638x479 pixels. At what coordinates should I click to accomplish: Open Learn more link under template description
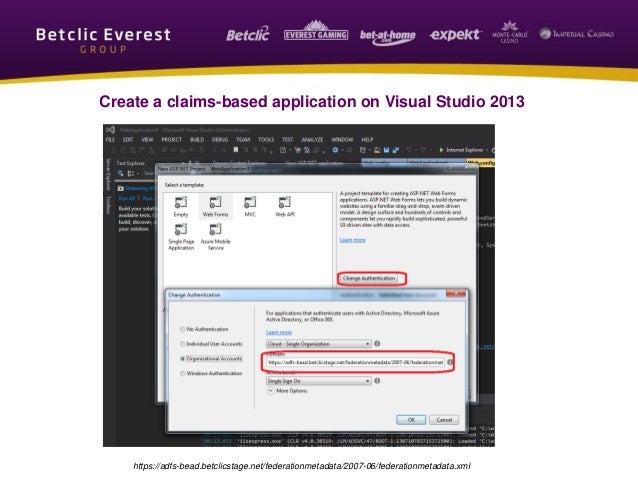tap(352, 240)
